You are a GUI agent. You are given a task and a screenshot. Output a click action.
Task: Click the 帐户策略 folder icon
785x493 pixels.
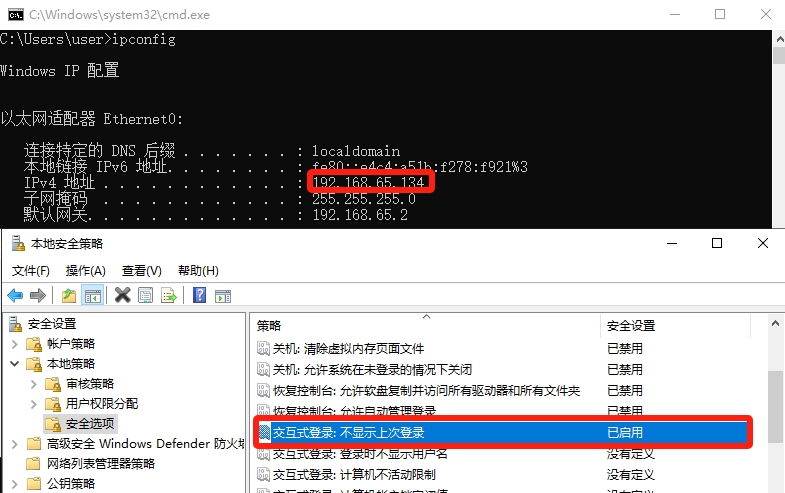pos(34,344)
